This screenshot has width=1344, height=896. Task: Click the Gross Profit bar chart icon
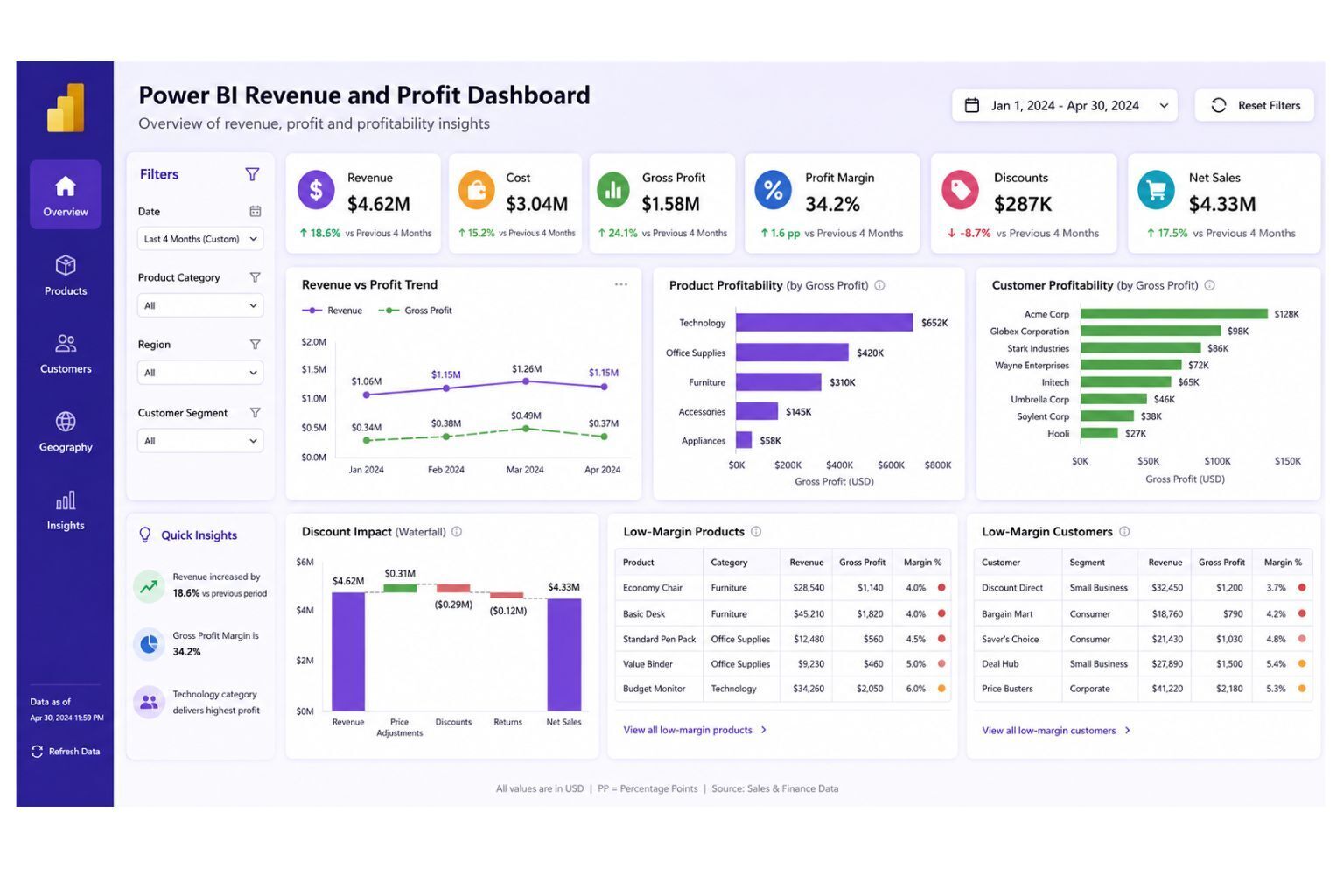(x=613, y=190)
